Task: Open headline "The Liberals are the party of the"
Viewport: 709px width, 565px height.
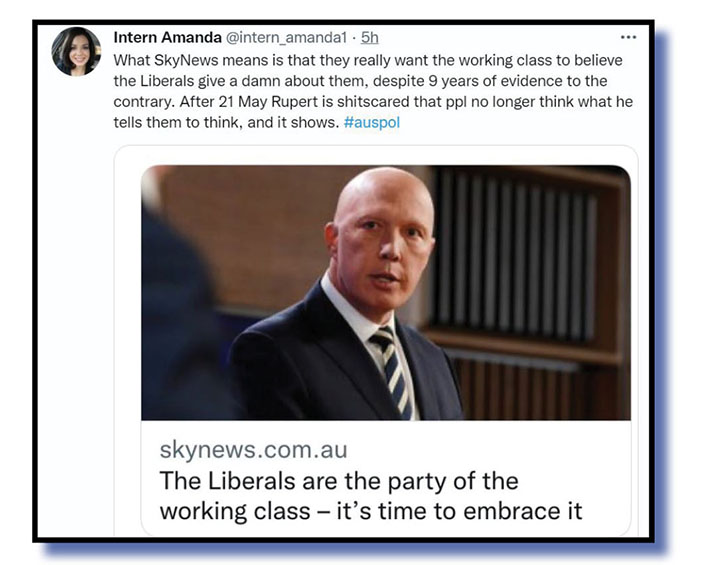Action: point(339,480)
